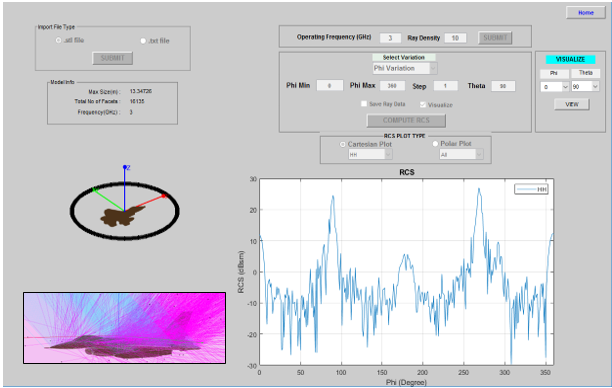Click the COMPUTE RCS button
Viewport: 612px width, 388px height.
point(406,121)
